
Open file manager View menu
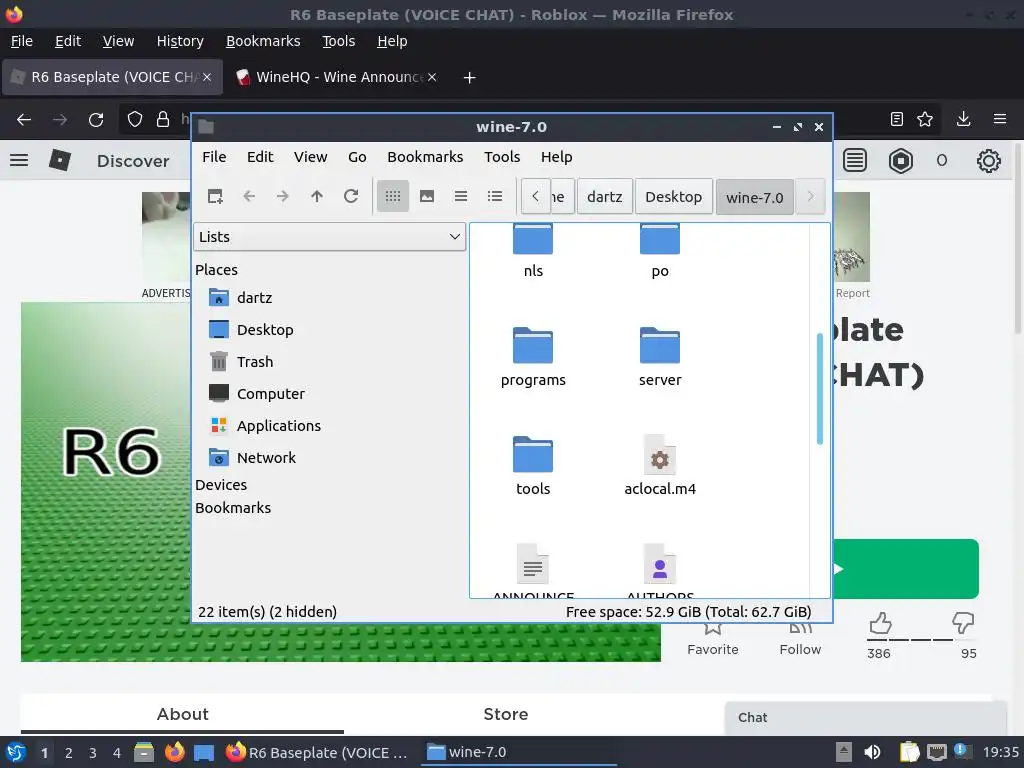click(x=310, y=157)
